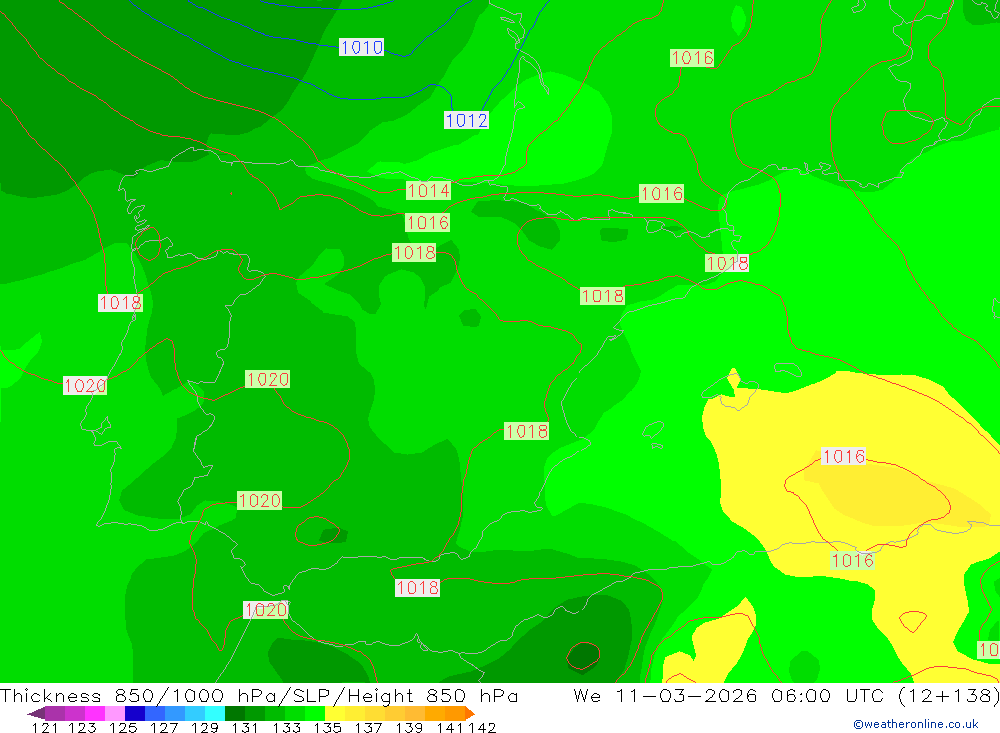
Task: Click legend value 139
Action: 409,728
